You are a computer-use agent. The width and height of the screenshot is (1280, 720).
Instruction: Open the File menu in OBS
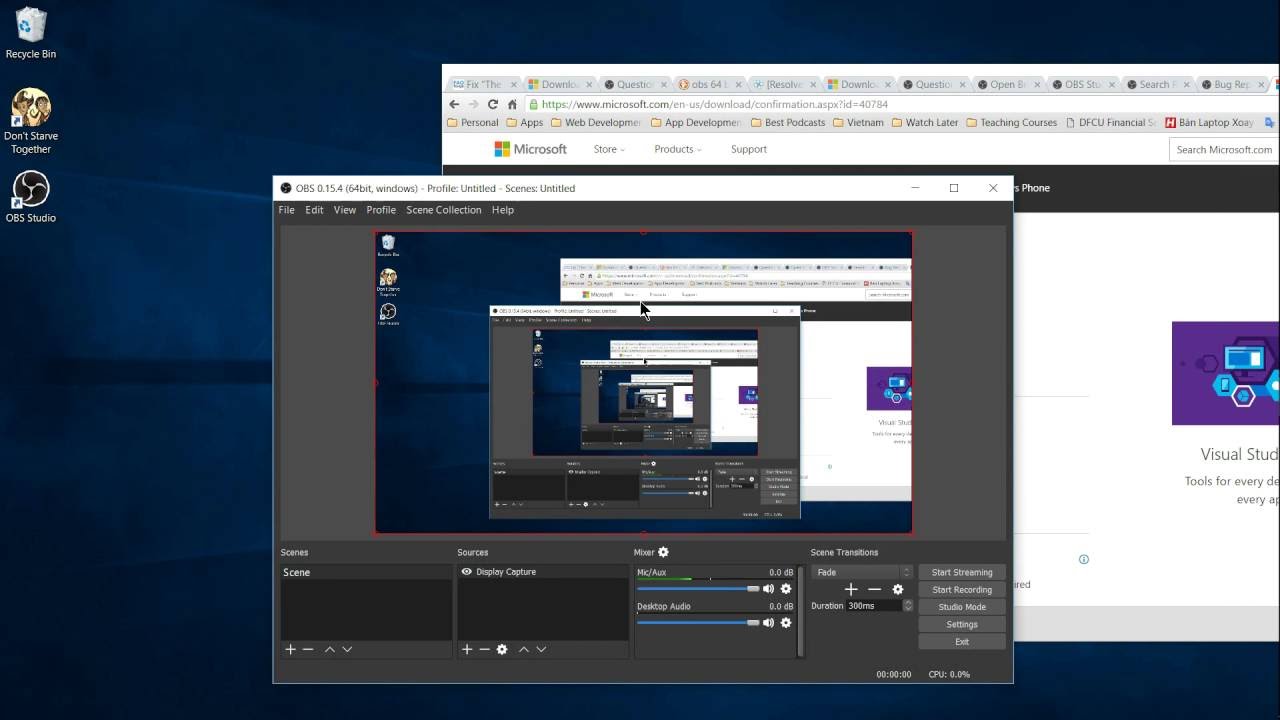click(286, 210)
